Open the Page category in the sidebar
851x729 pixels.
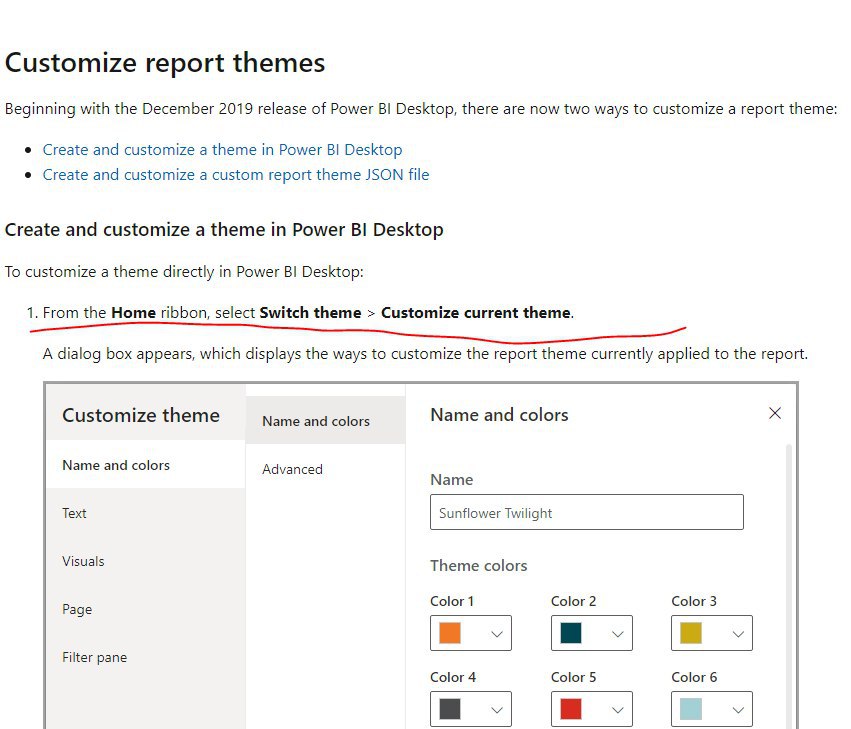[145, 609]
